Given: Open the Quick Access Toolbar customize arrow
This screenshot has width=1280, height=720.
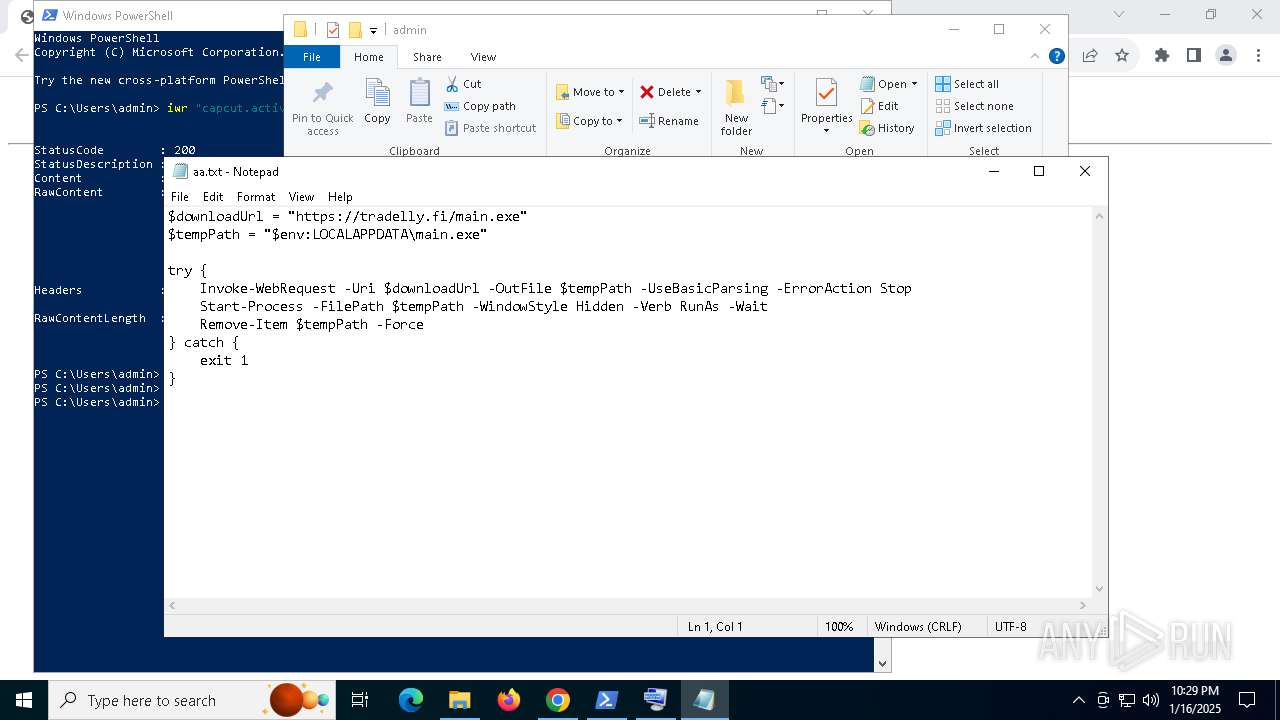Looking at the screenshot, I should tap(373, 30).
